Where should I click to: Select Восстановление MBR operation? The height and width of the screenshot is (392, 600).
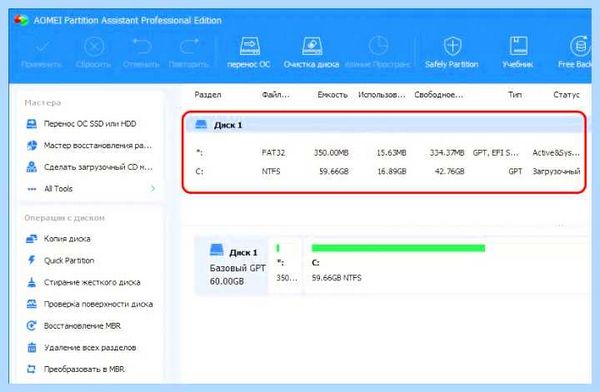coord(73,326)
